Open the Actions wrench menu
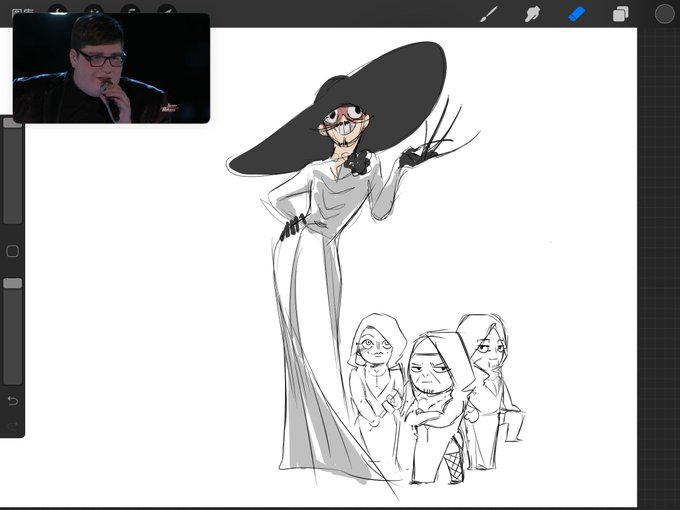This screenshot has width=680, height=510. click(57, 10)
